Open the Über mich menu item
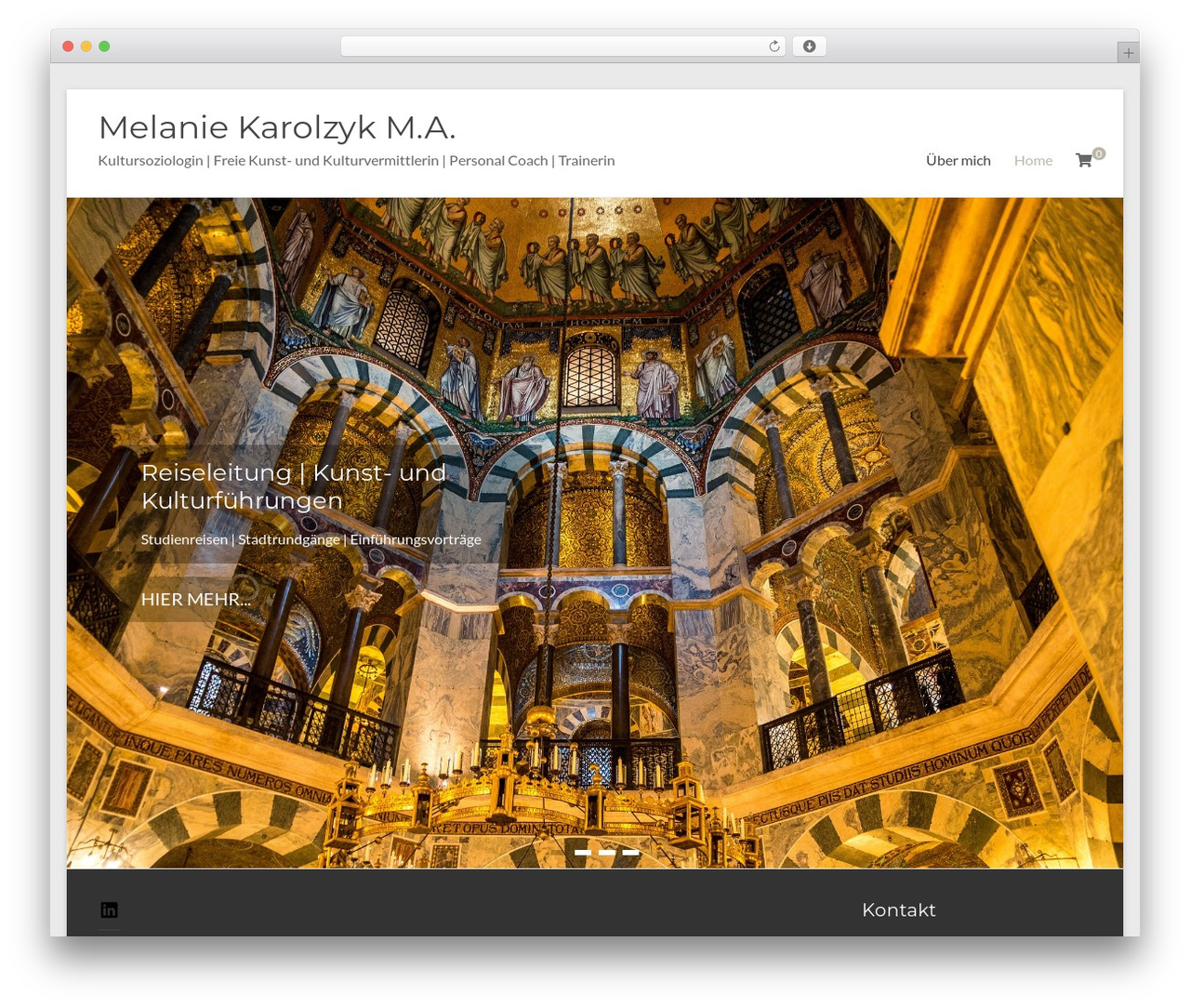The width and height of the screenshot is (1190, 1008). tap(959, 160)
